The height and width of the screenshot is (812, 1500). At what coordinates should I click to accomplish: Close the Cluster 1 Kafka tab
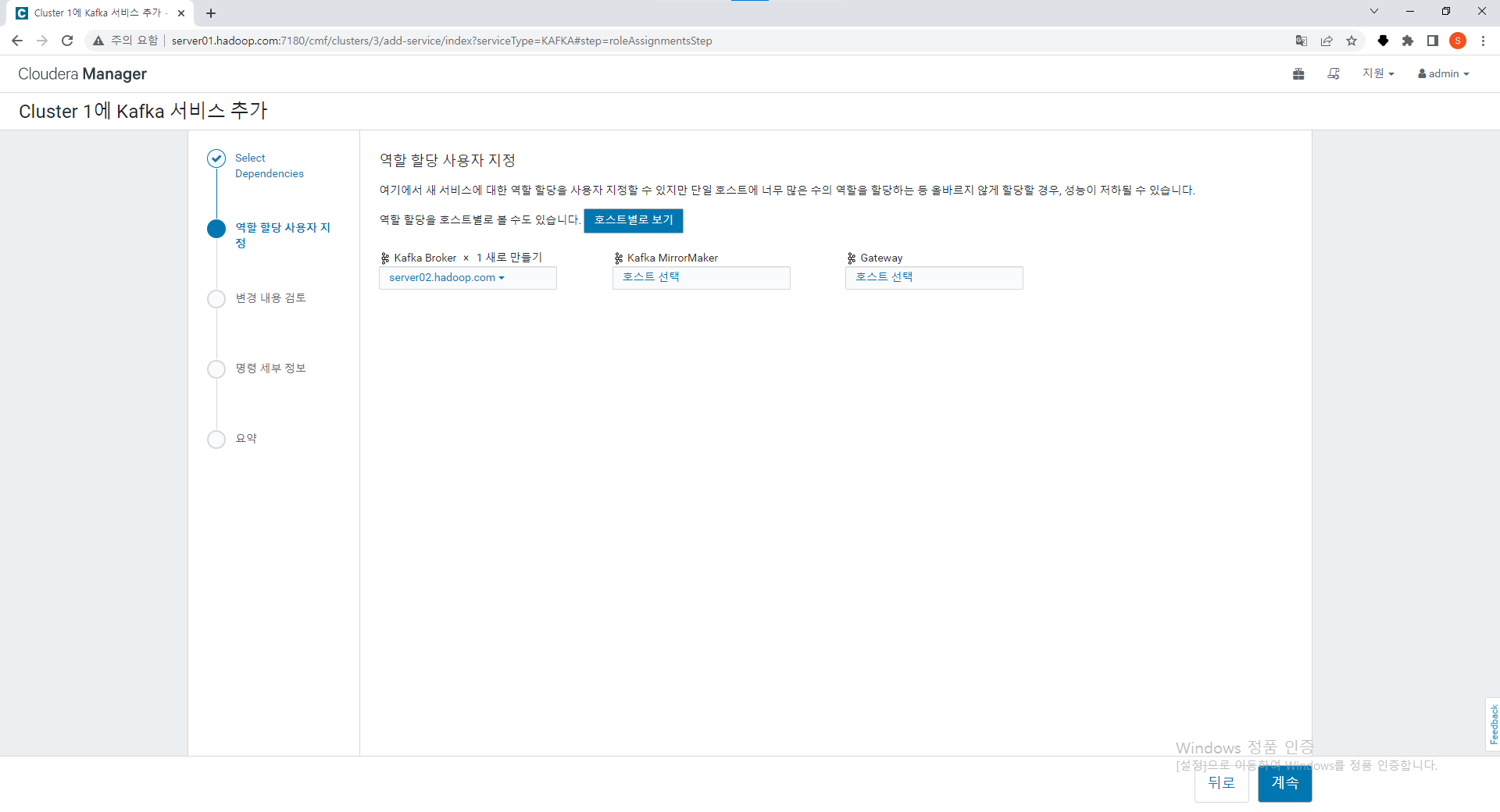tap(181, 13)
